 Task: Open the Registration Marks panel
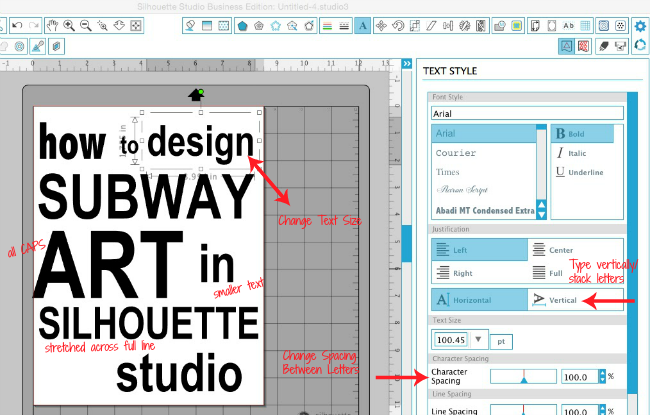click(x=552, y=26)
